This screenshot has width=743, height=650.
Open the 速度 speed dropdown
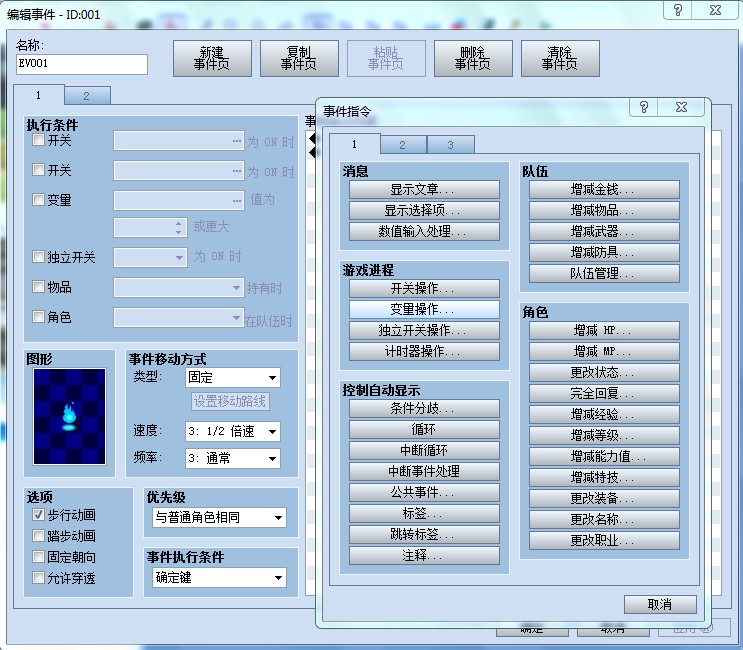coord(233,431)
